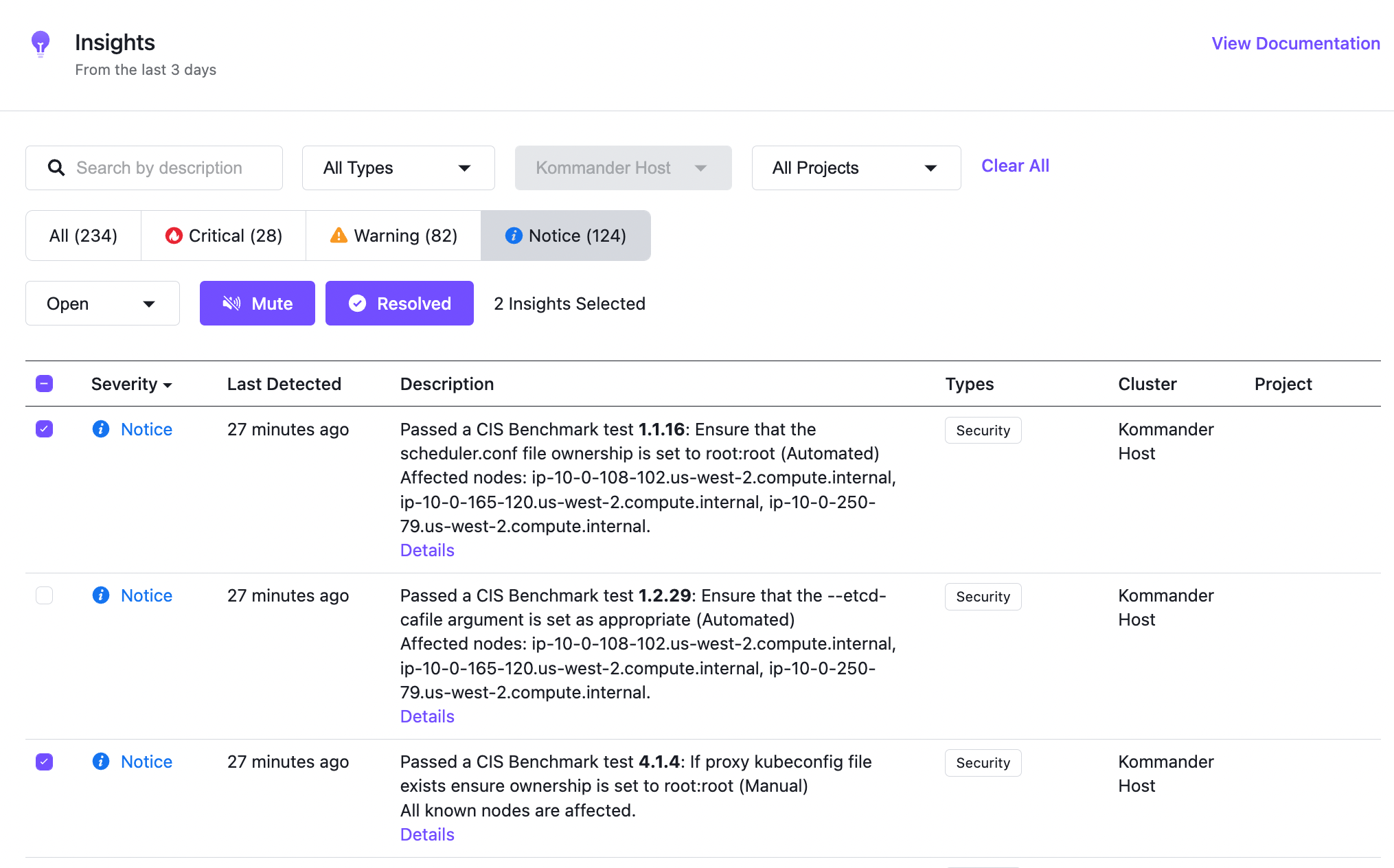
Task: Switch to the Warning (82) tab
Action: click(x=393, y=236)
